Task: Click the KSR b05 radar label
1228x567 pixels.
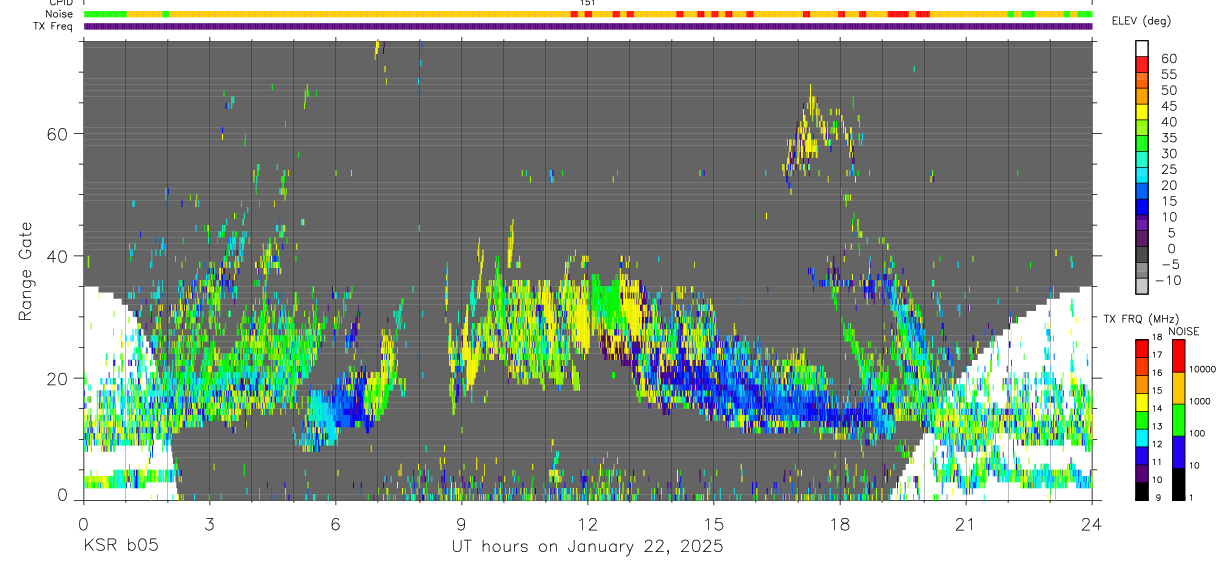Action: [120, 547]
